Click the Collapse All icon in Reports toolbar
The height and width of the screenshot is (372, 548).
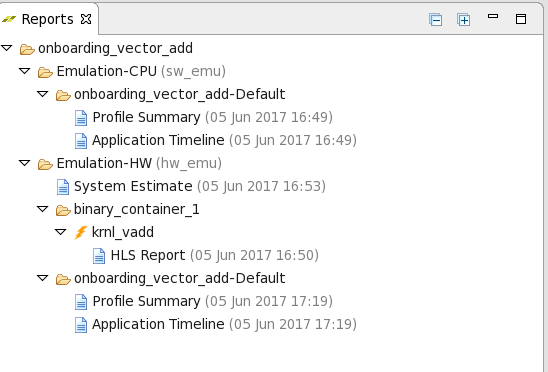[x=435, y=20]
